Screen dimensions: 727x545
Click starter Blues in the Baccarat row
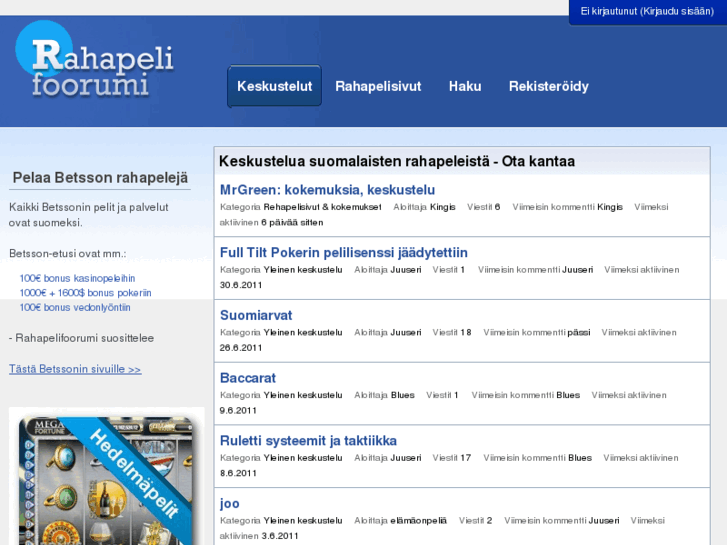point(402,395)
